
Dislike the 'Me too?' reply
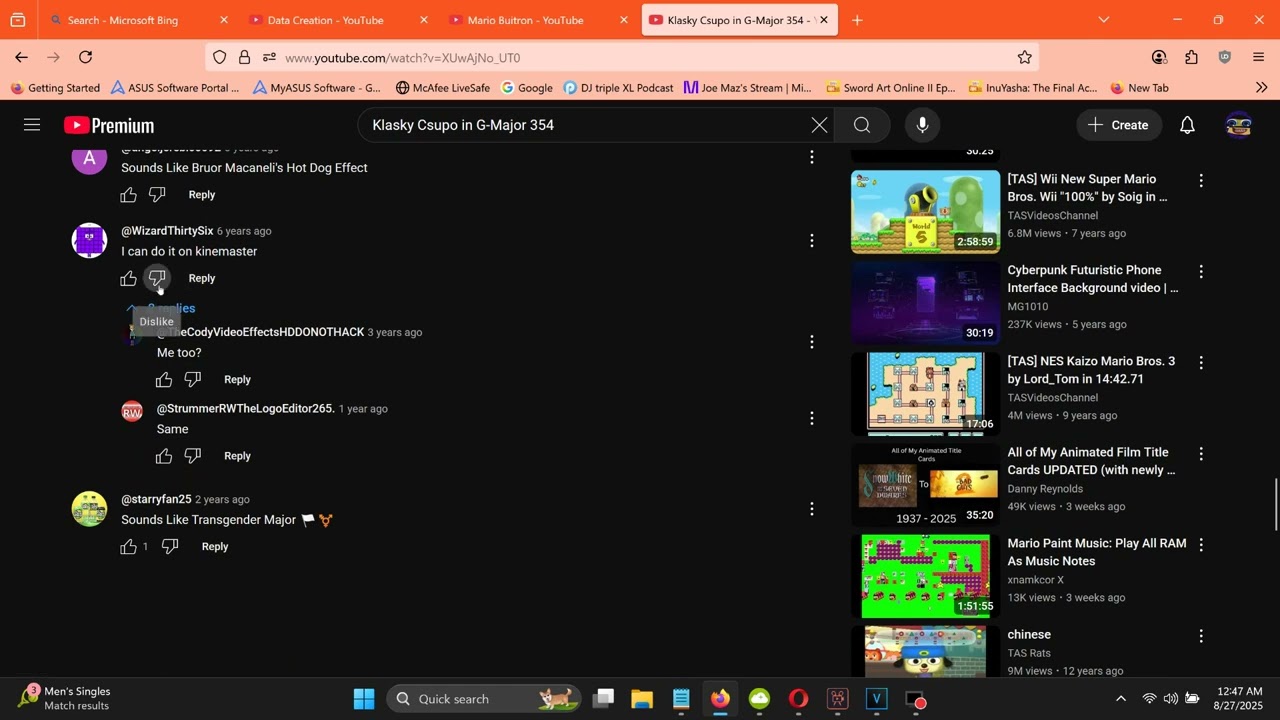click(193, 380)
